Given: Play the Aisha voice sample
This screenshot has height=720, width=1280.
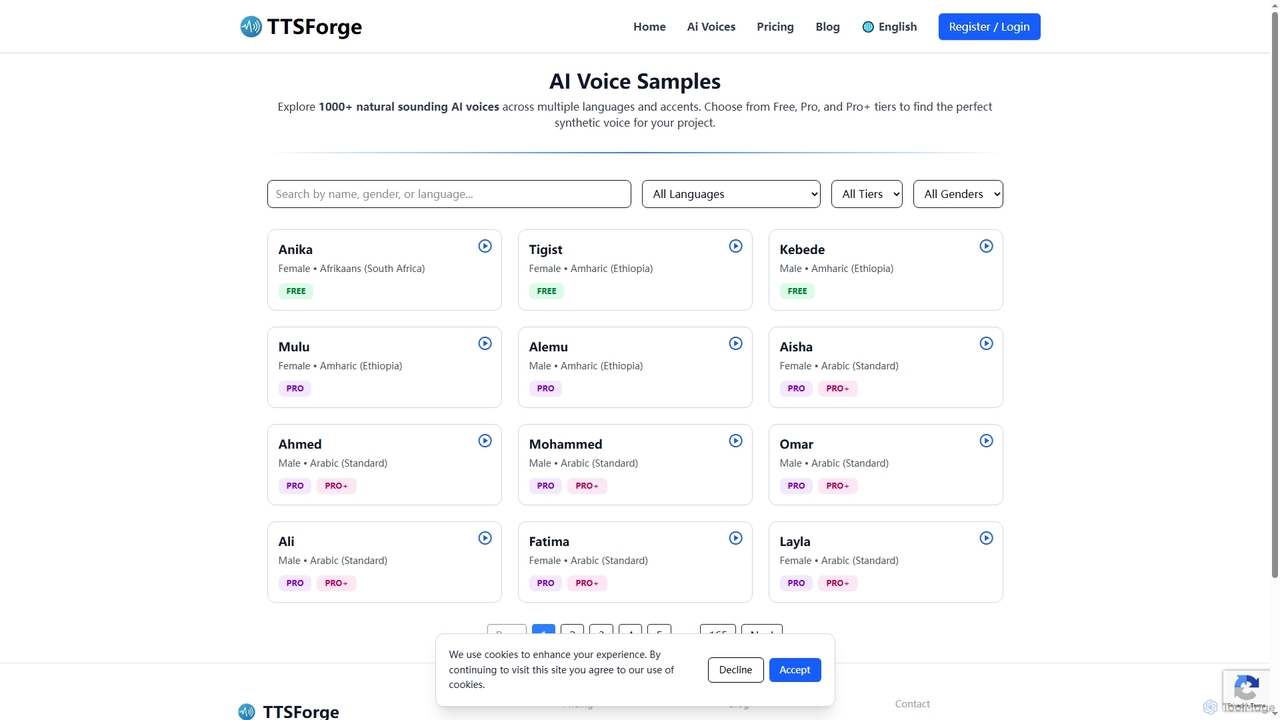Looking at the screenshot, I should click(x=986, y=343).
